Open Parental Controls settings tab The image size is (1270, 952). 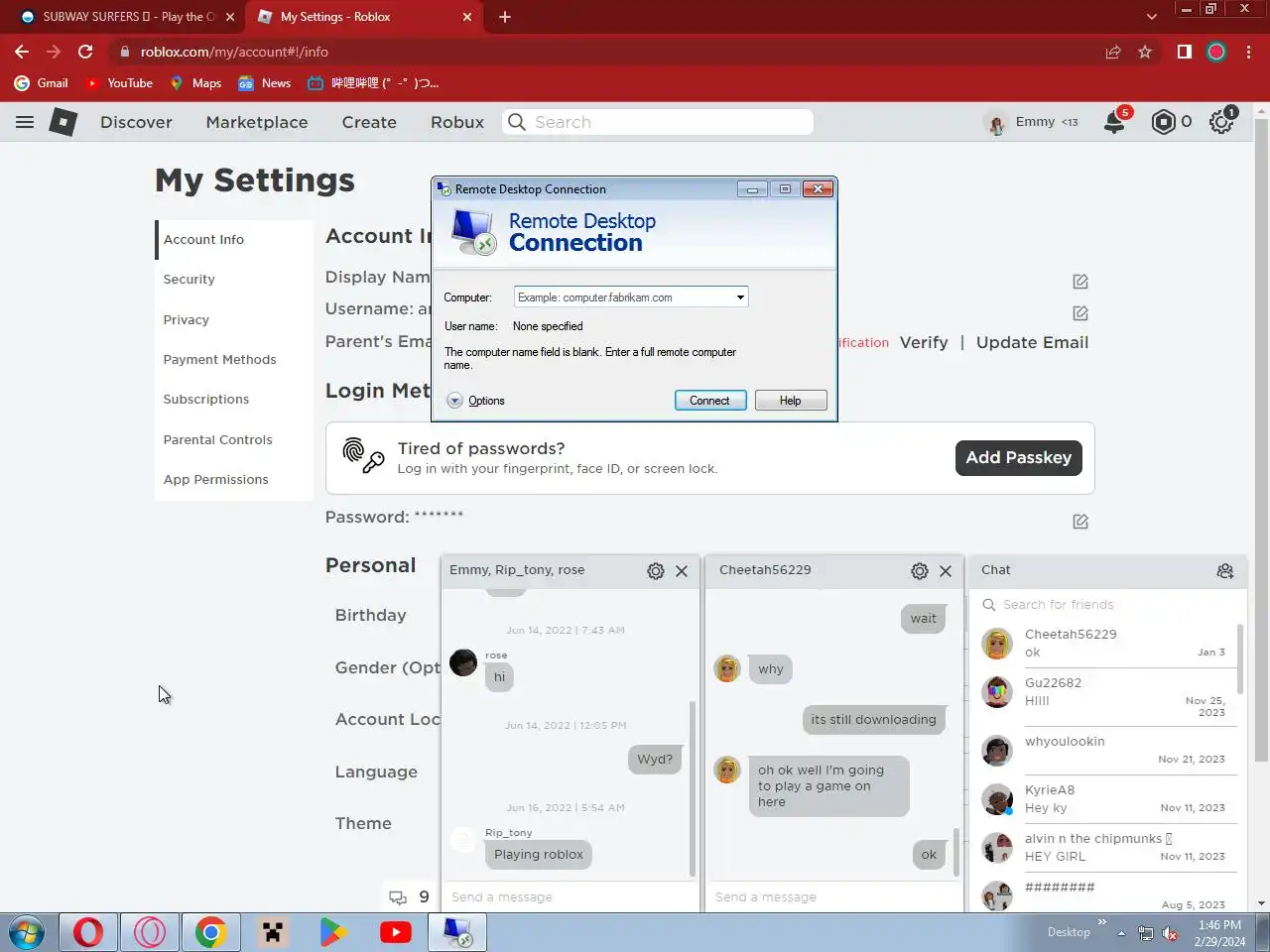coord(234,440)
